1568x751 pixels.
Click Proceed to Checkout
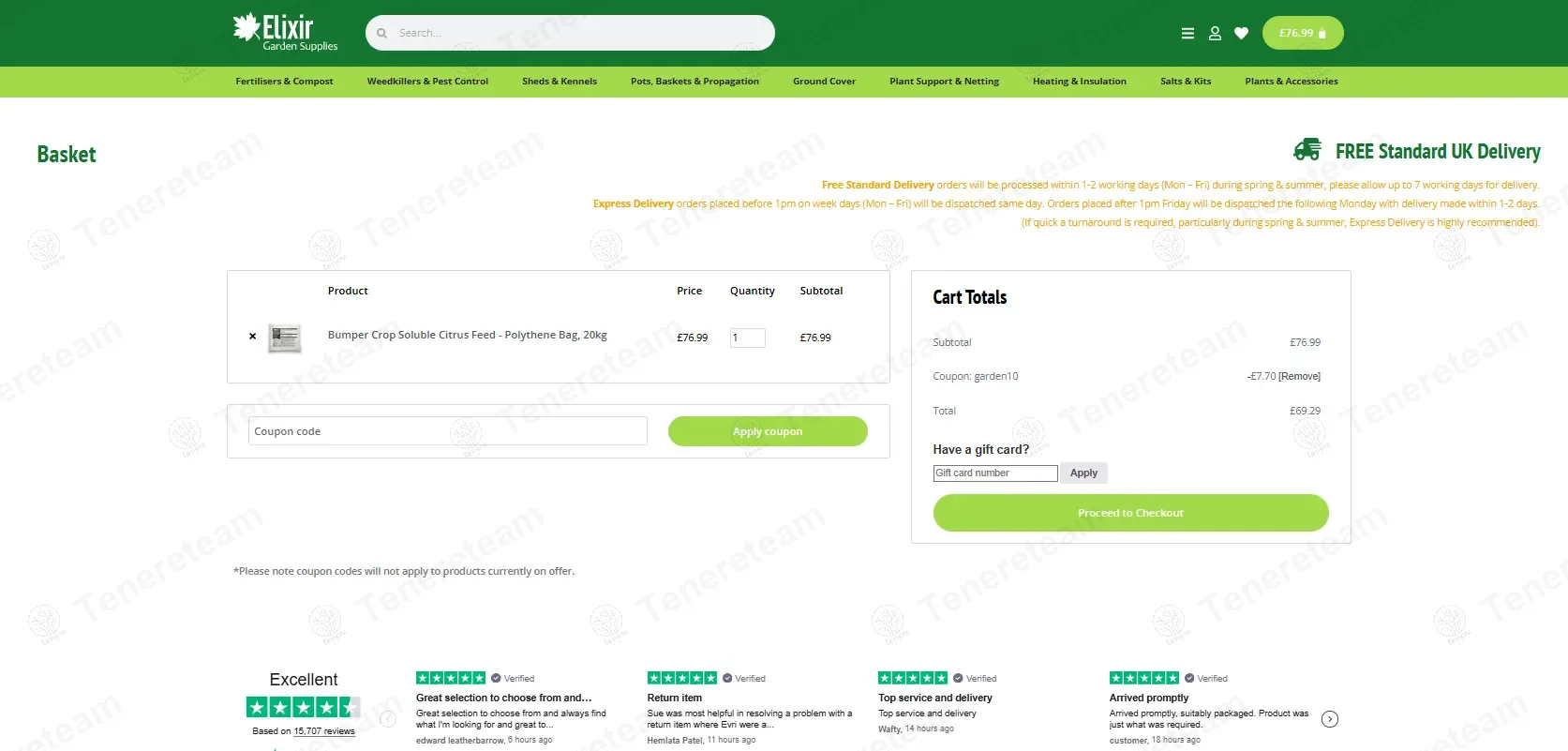(x=1130, y=513)
